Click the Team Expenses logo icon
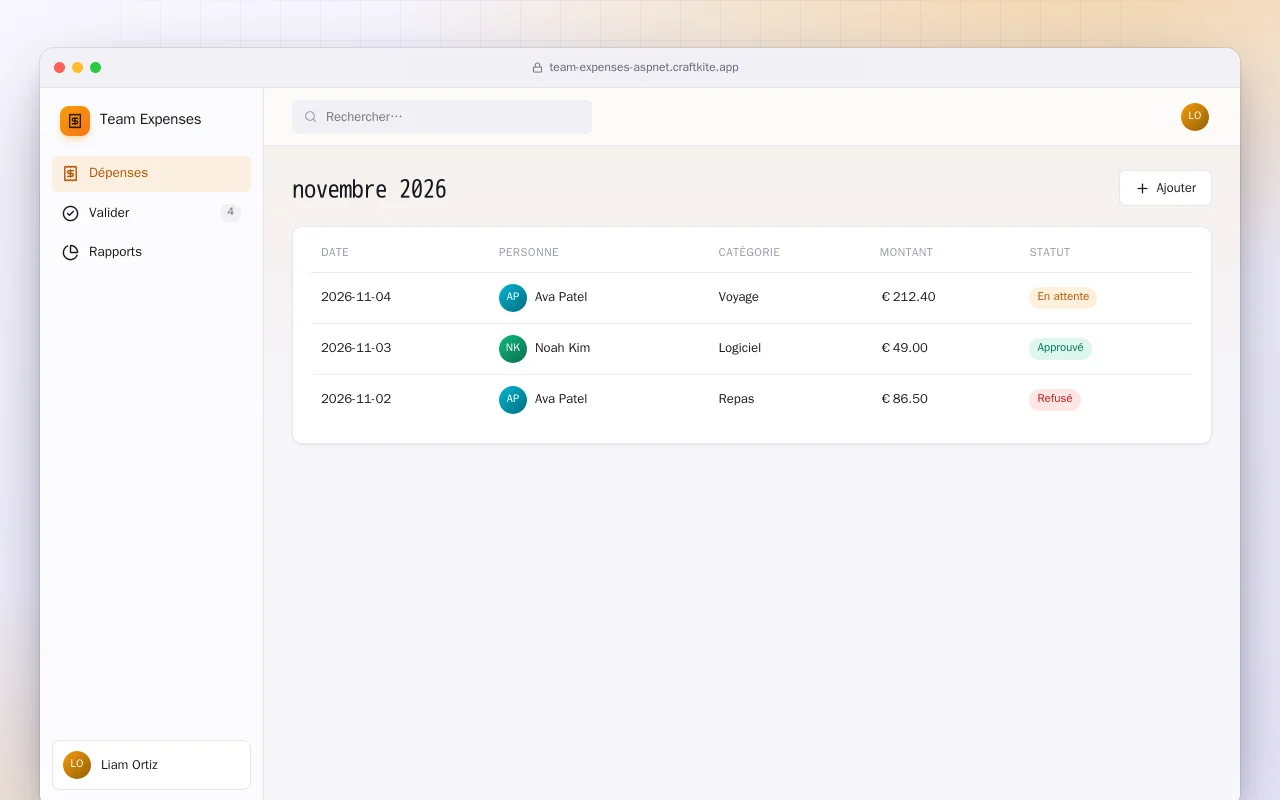This screenshot has height=800, width=1280. point(75,121)
